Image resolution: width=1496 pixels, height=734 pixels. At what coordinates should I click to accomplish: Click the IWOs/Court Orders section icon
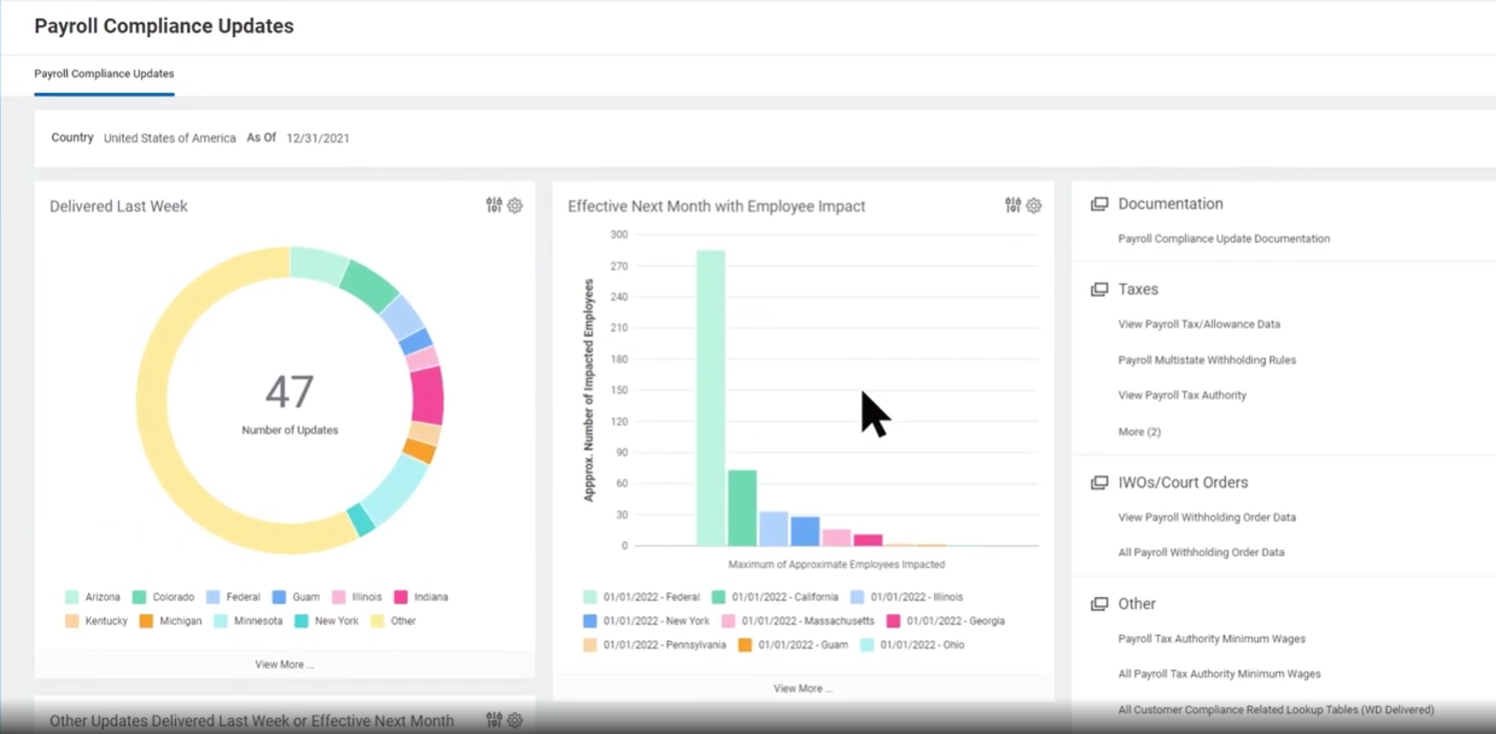pos(1099,483)
